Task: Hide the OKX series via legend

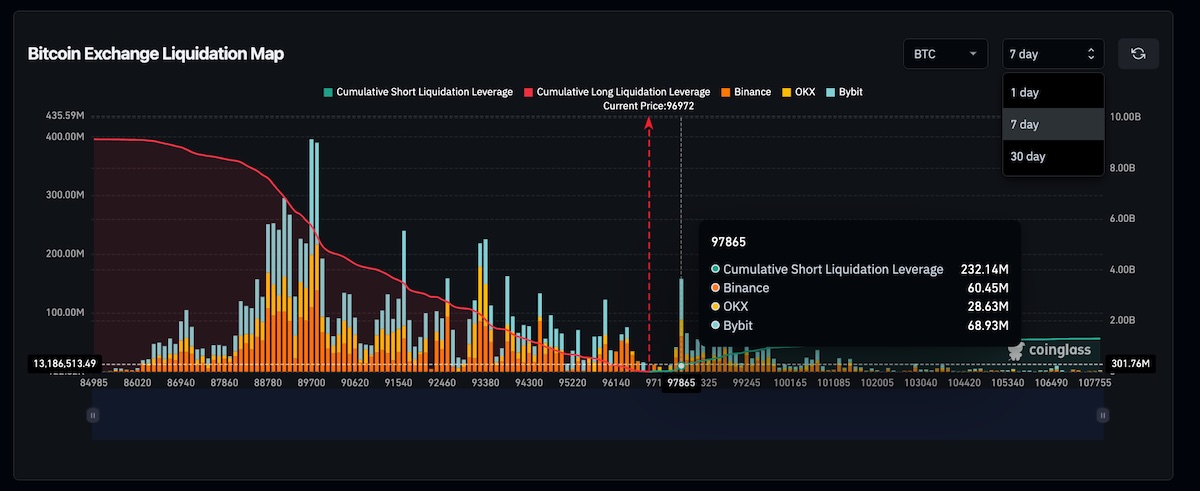Action: (x=797, y=92)
